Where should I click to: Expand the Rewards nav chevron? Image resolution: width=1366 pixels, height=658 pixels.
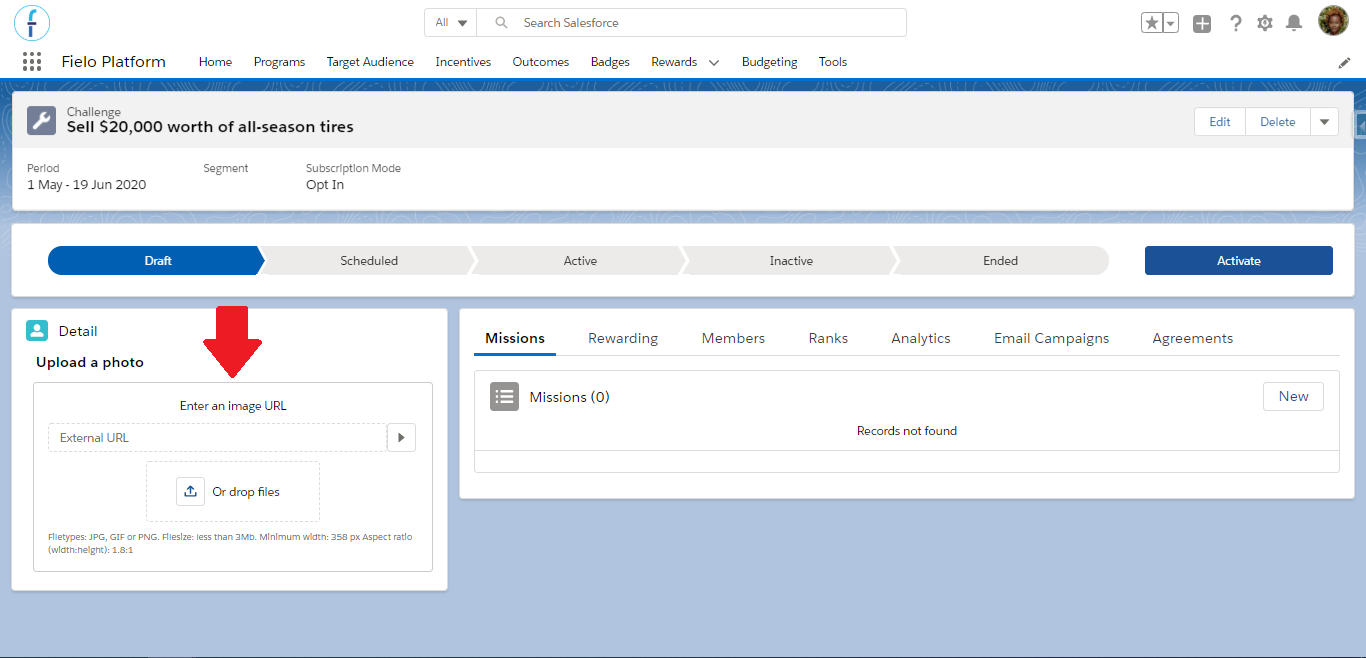pyautogui.click(x=714, y=62)
